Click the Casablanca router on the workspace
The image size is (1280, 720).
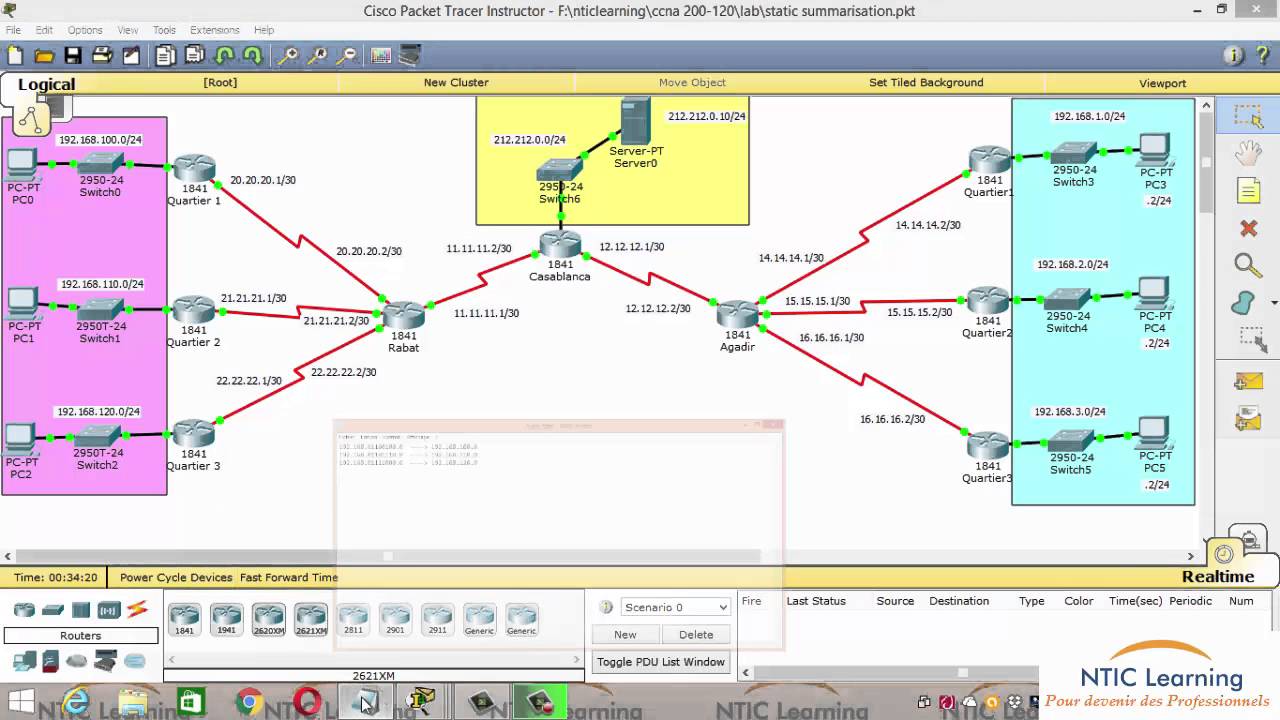coord(560,246)
